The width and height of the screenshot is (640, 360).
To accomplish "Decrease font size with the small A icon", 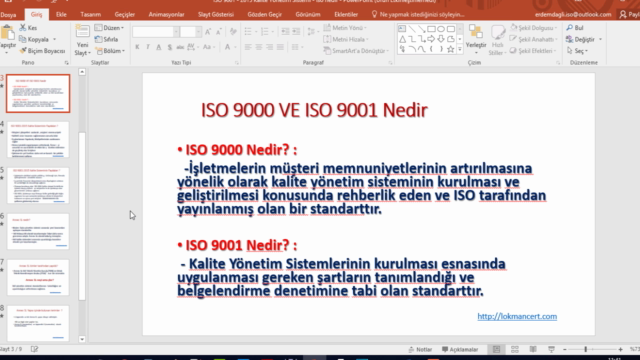I will (219, 31).
